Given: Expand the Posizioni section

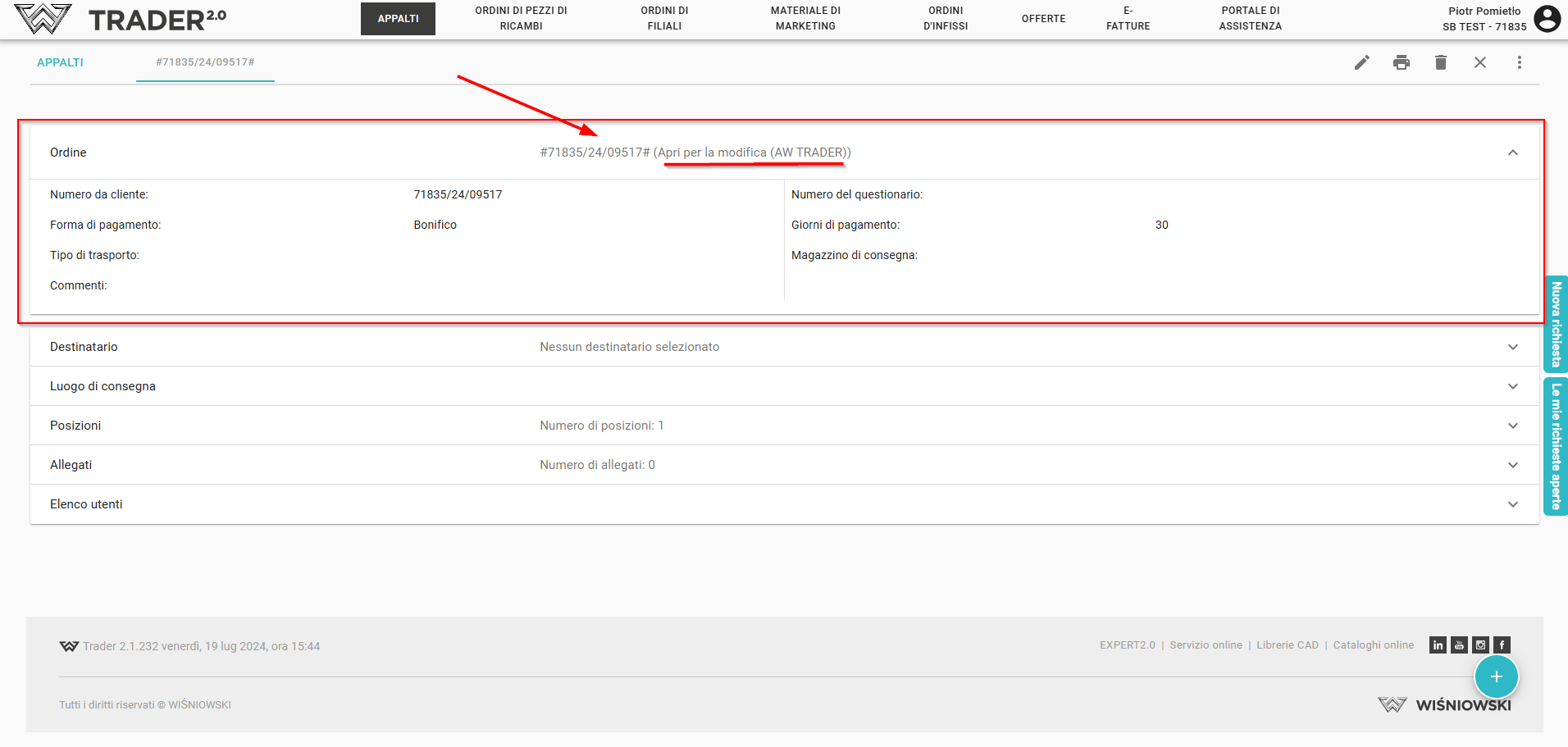Looking at the screenshot, I should point(1512,426).
